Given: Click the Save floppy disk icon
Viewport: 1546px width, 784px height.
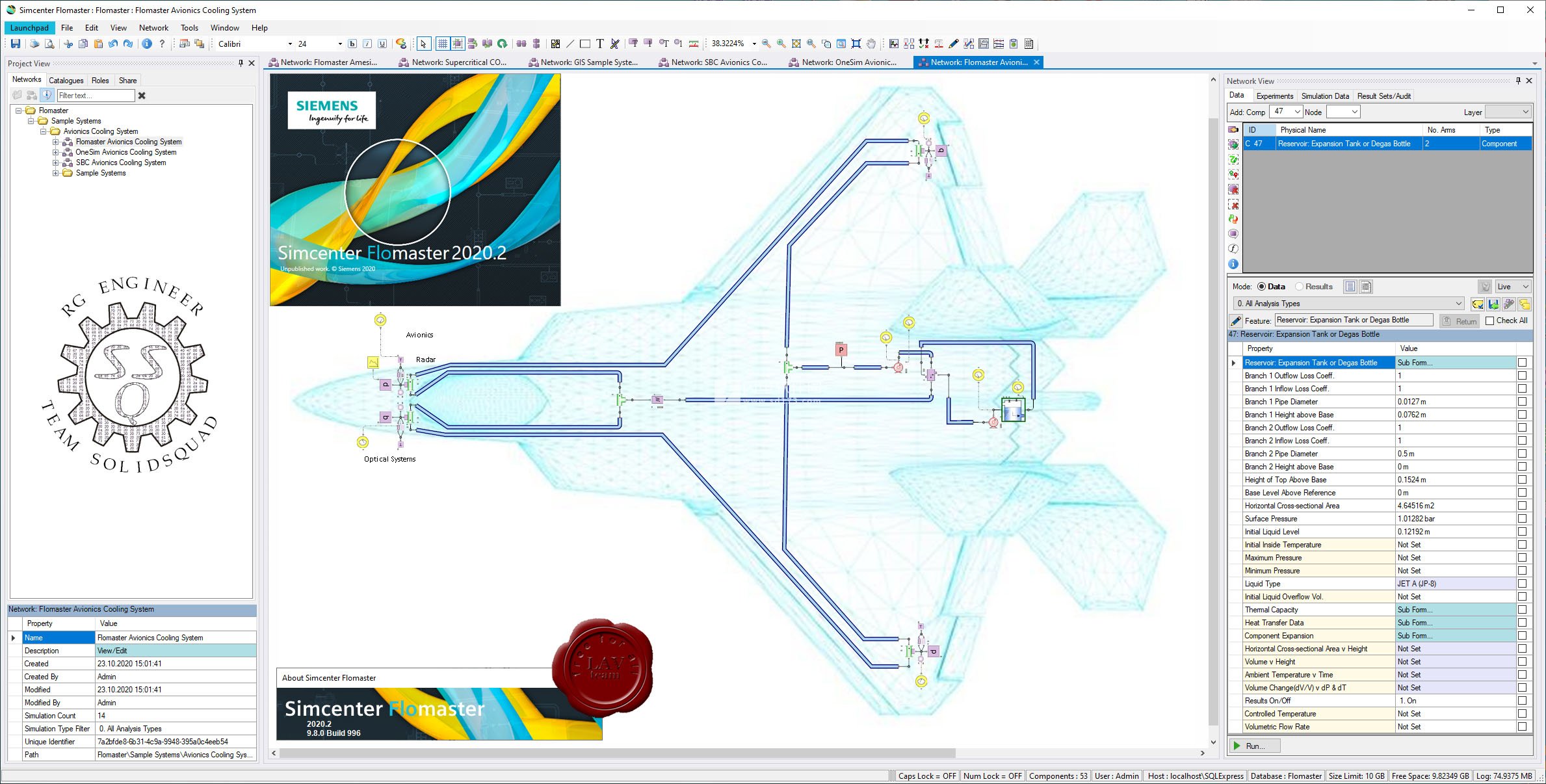Looking at the screenshot, I should point(16,44).
